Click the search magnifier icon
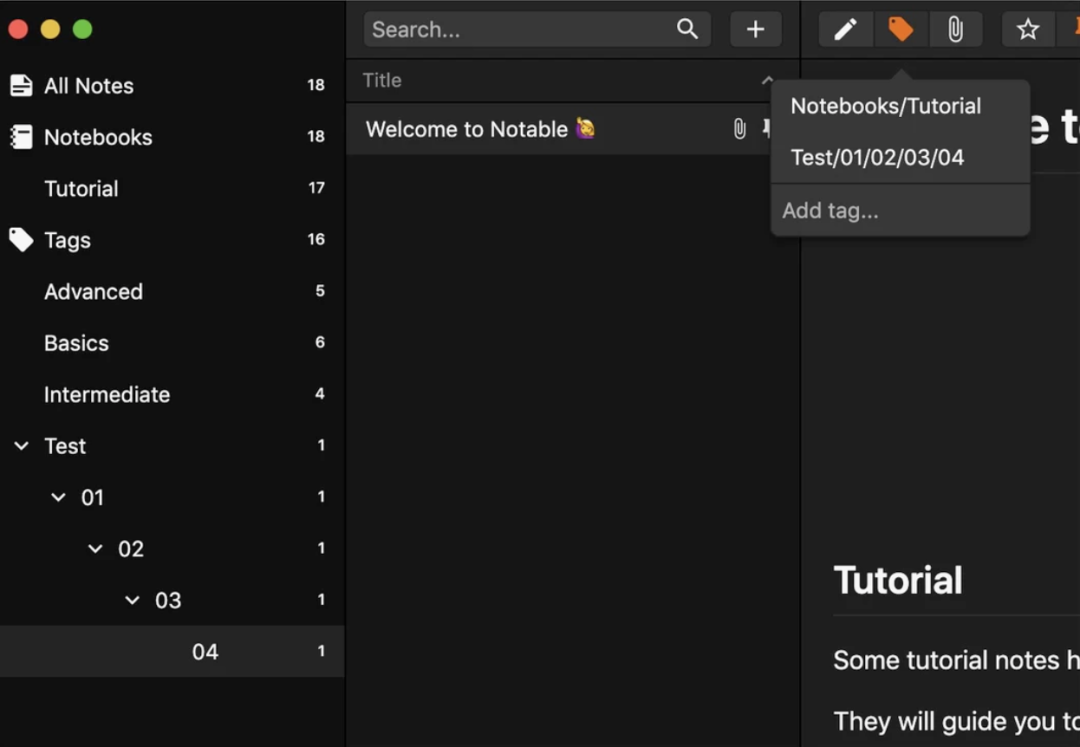This screenshot has width=1080, height=747. pos(687,29)
